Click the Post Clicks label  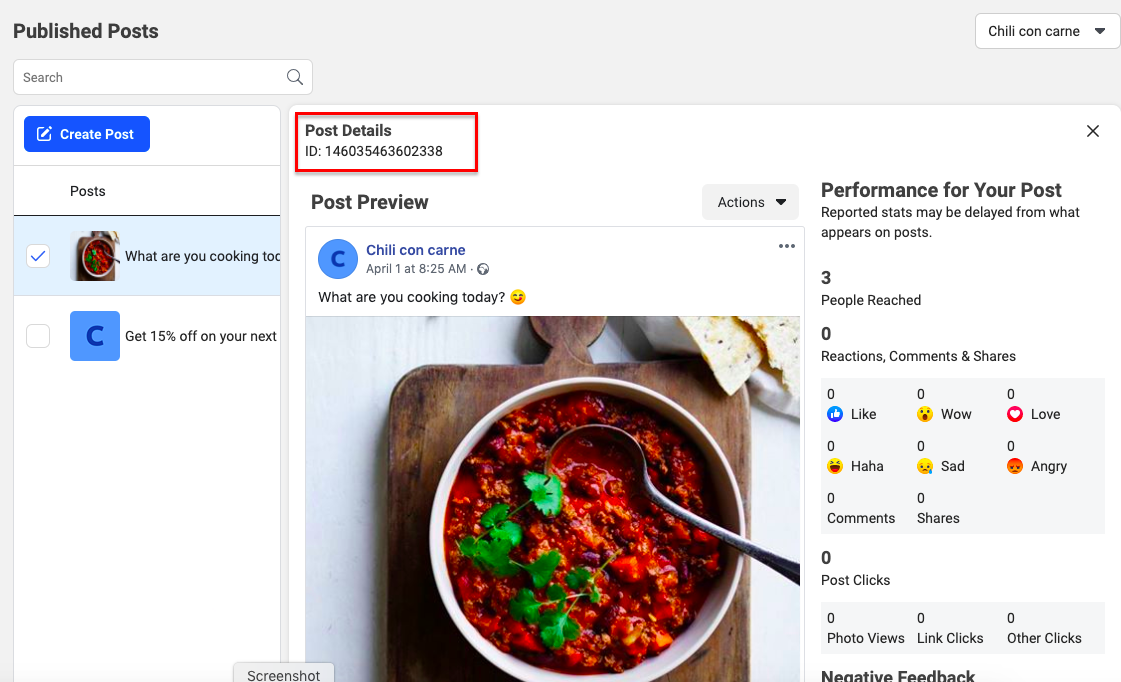(x=855, y=580)
